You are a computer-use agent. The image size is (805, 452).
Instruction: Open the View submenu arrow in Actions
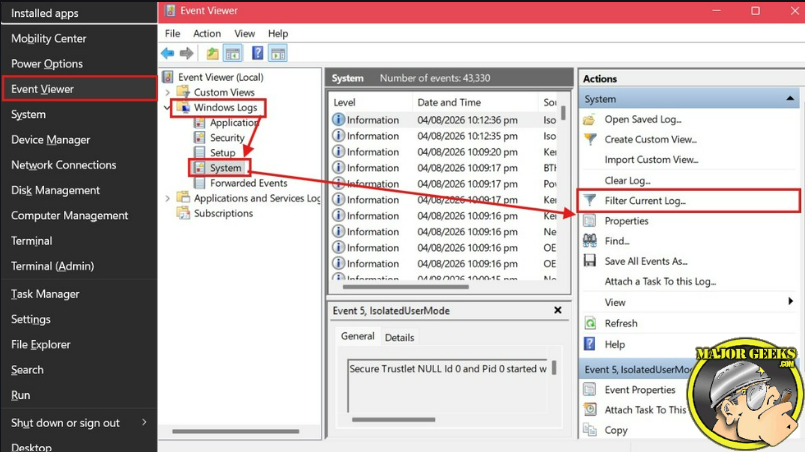(x=791, y=302)
